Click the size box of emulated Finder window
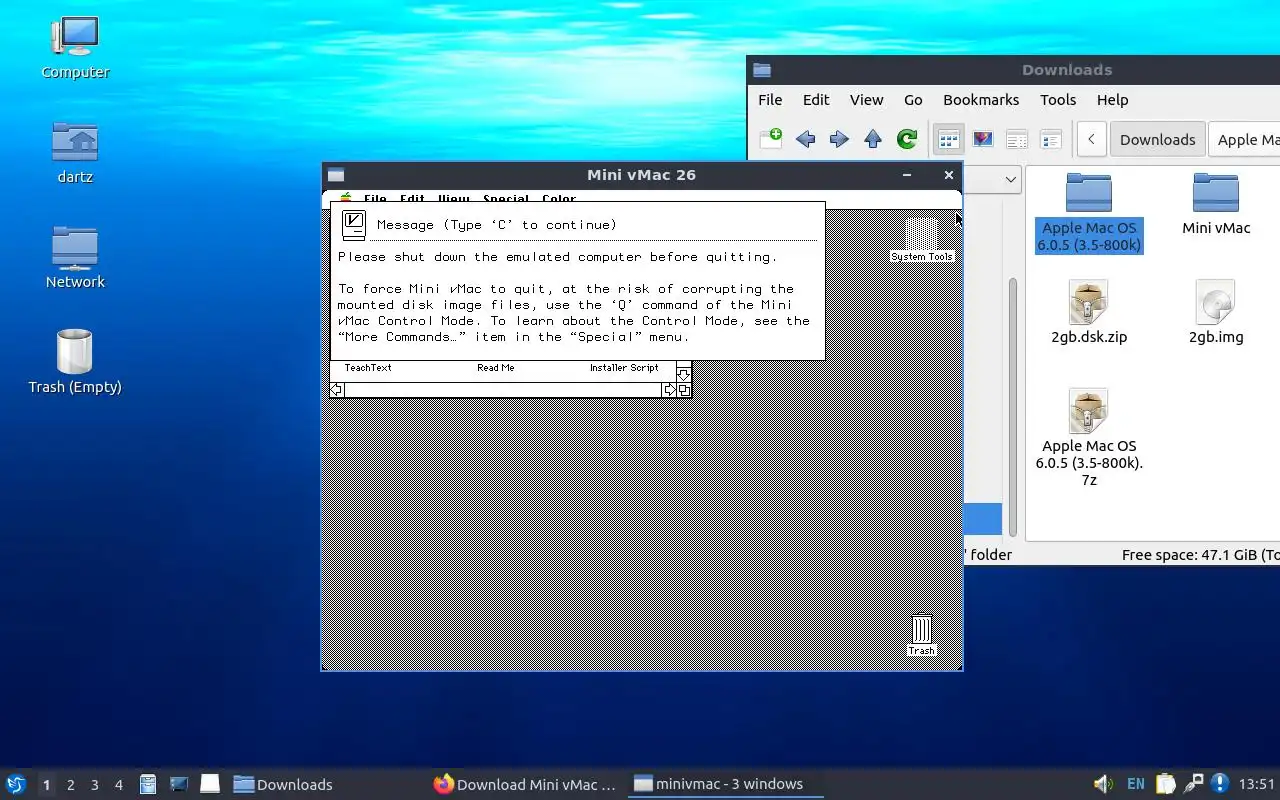 (x=684, y=390)
